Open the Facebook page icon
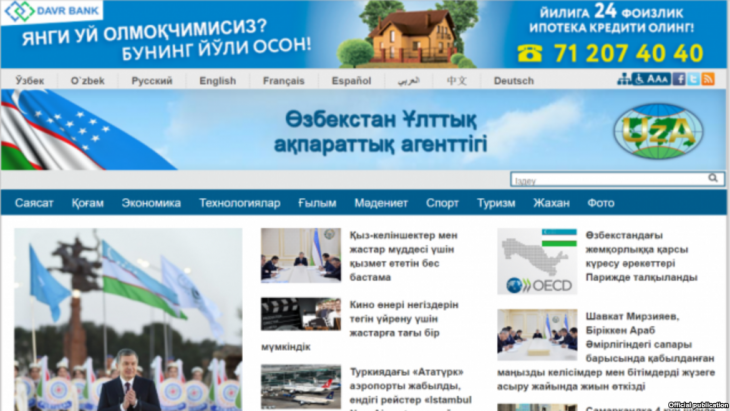This screenshot has width=730, height=411. coord(679,79)
